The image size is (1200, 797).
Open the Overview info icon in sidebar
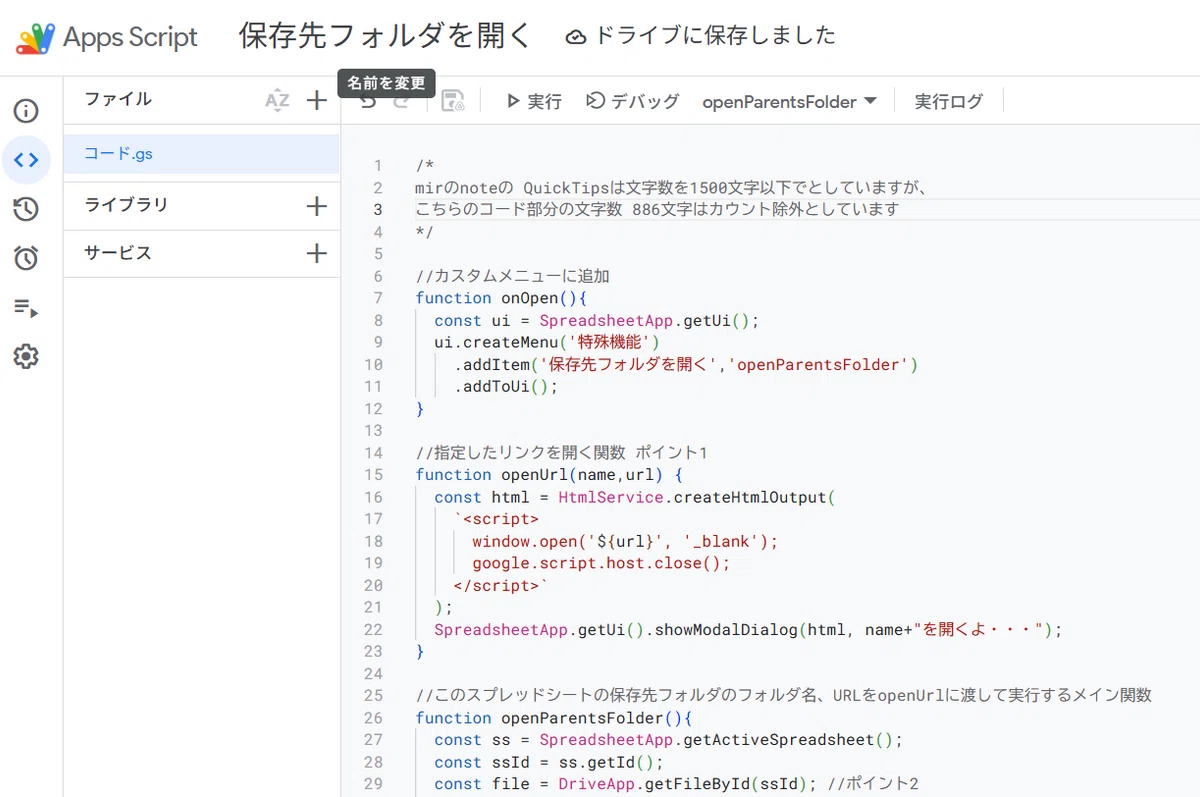26,110
